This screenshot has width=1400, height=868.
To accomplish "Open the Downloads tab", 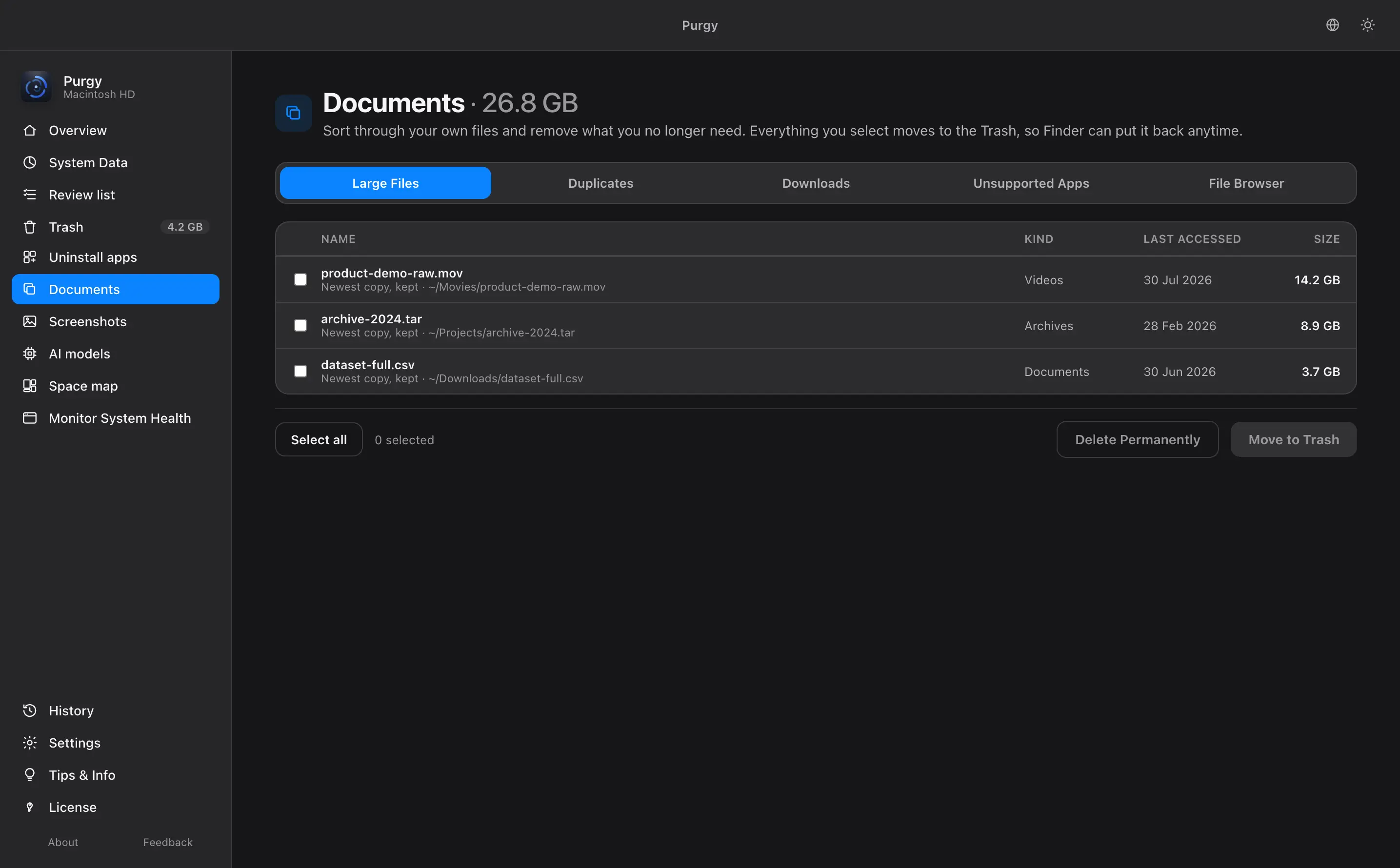I will (816, 183).
